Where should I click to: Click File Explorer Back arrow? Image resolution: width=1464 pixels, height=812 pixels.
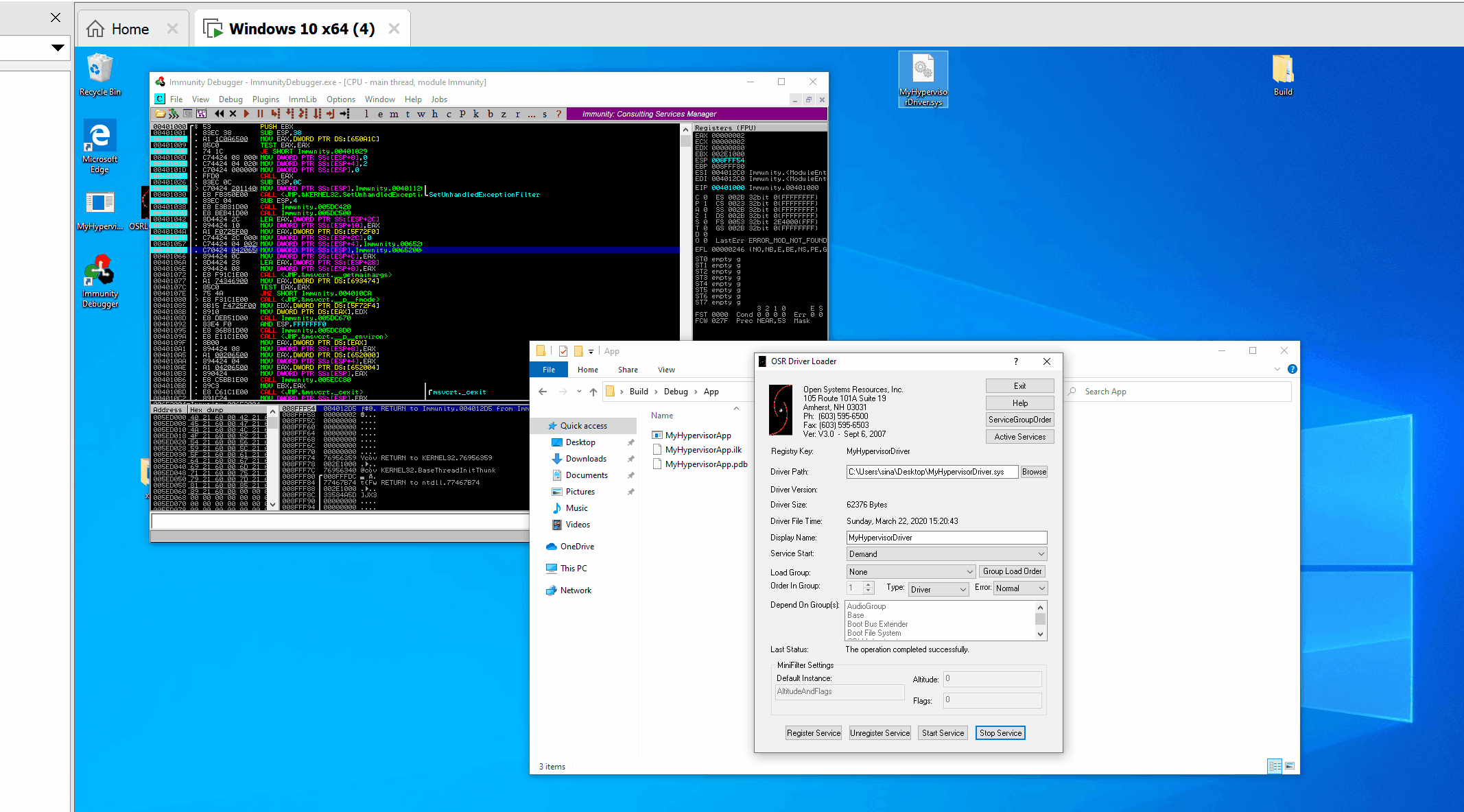tap(543, 392)
